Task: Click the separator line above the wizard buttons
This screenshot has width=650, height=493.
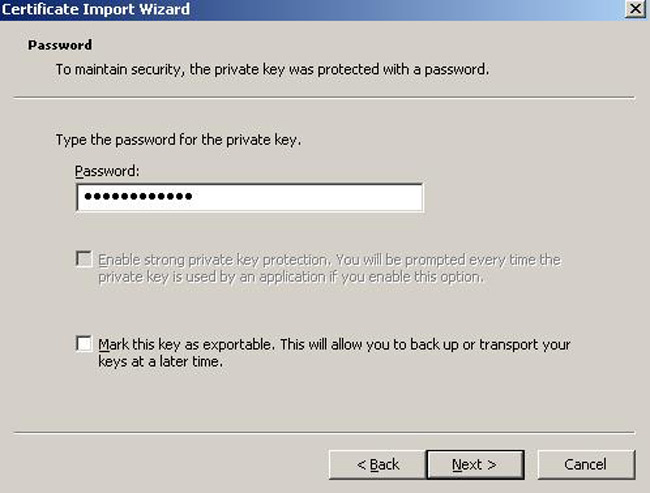Action: click(x=325, y=433)
